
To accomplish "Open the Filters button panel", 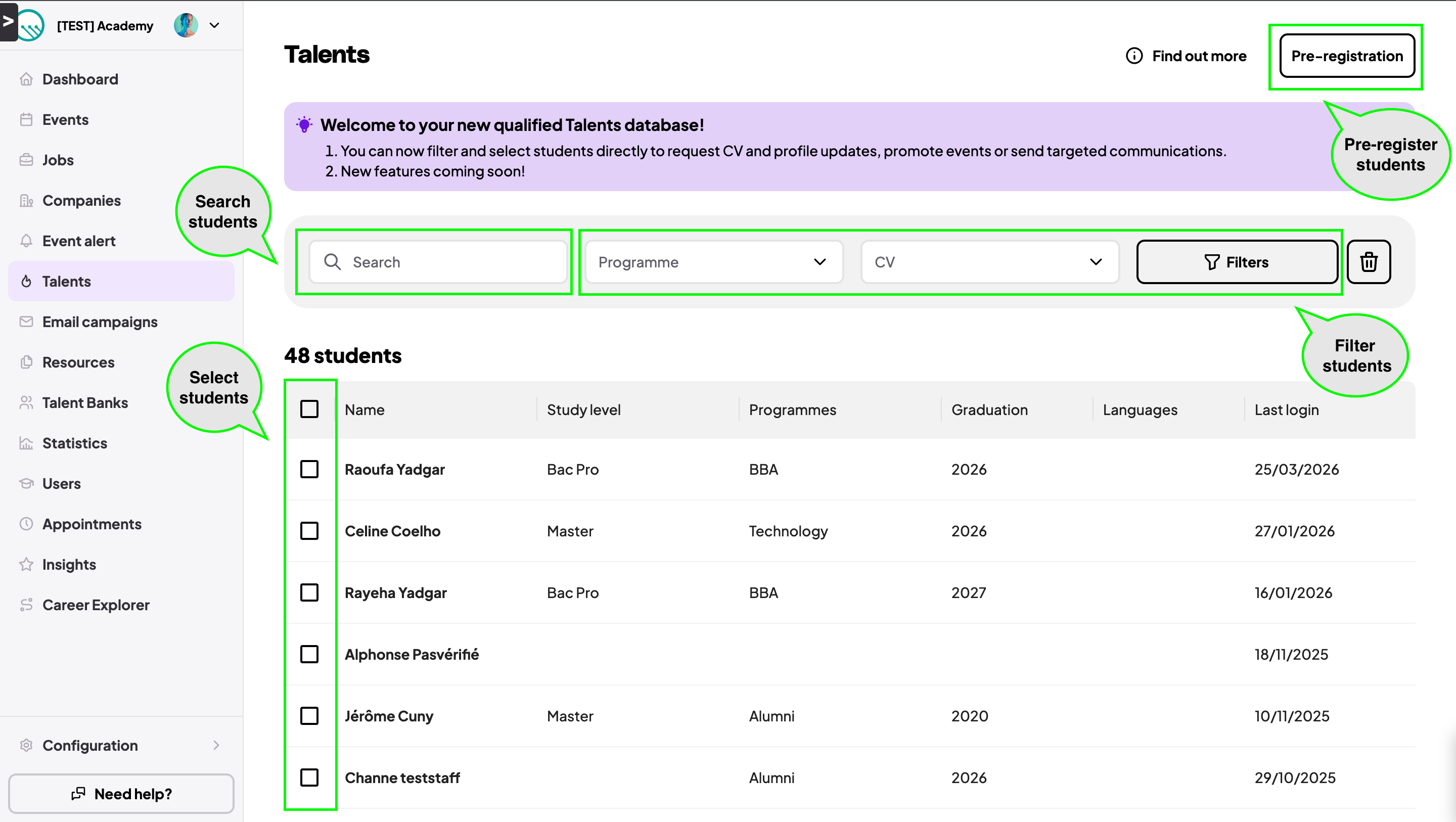I will [1237, 262].
